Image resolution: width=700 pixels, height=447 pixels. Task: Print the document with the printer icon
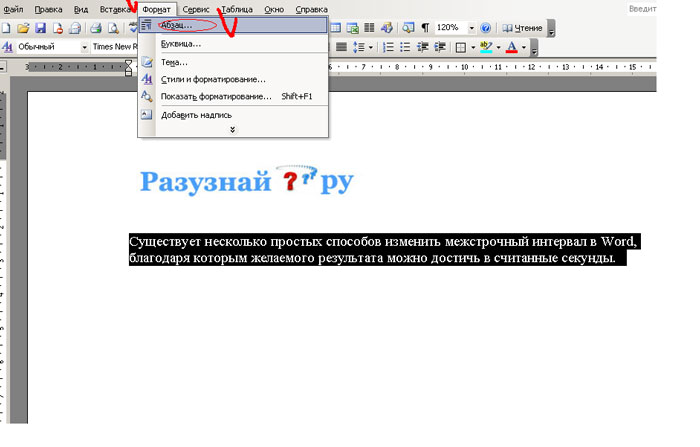(x=96, y=28)
